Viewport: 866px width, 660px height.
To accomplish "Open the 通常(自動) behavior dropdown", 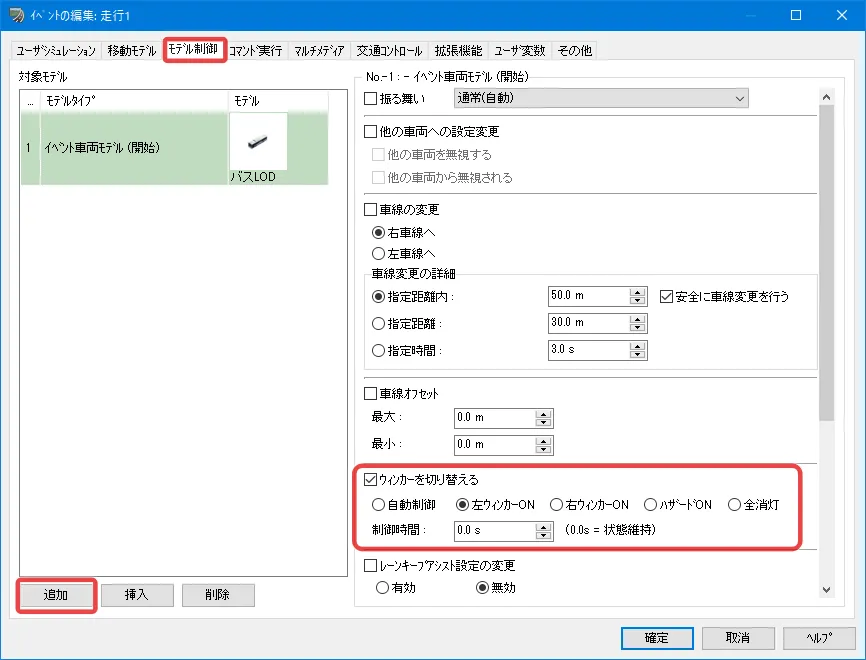I will [x=600, y=98].
